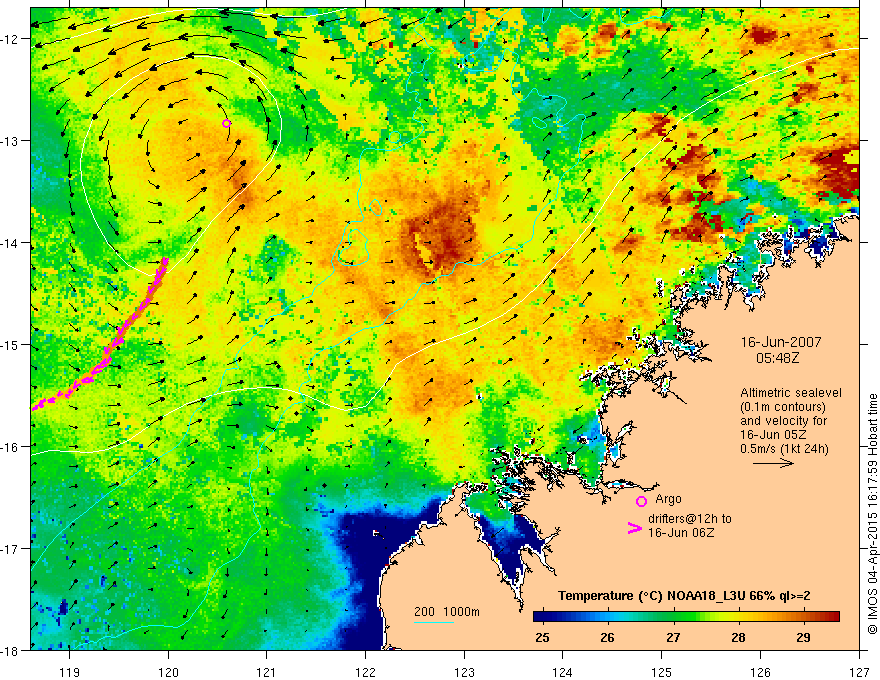Click the Argo legend circle symbol
880x680 pixels.
(x=641, y=502)
